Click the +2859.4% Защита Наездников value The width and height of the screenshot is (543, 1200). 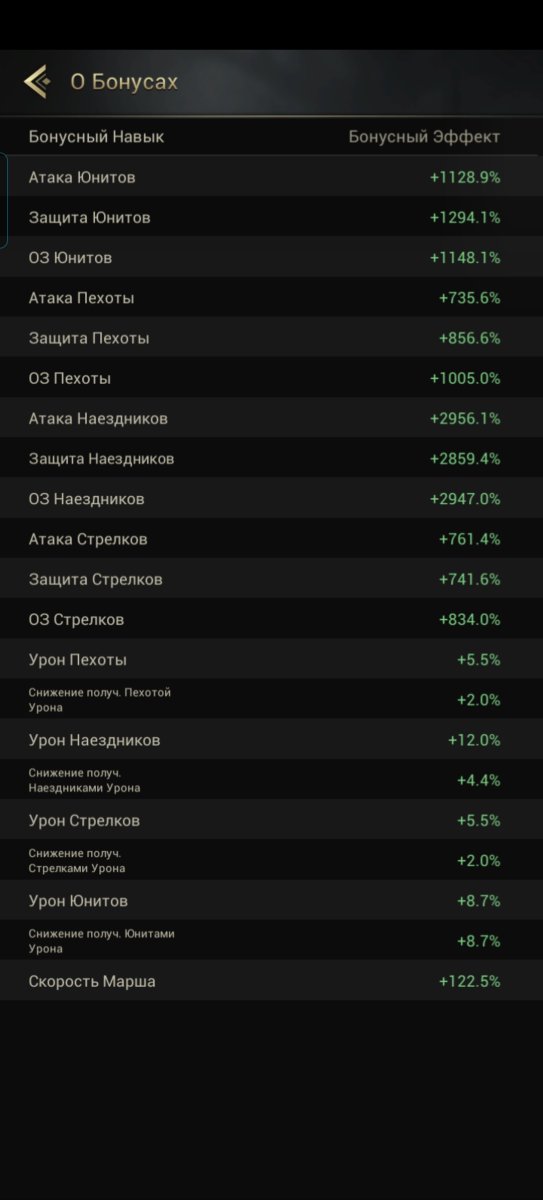(465, 459)
